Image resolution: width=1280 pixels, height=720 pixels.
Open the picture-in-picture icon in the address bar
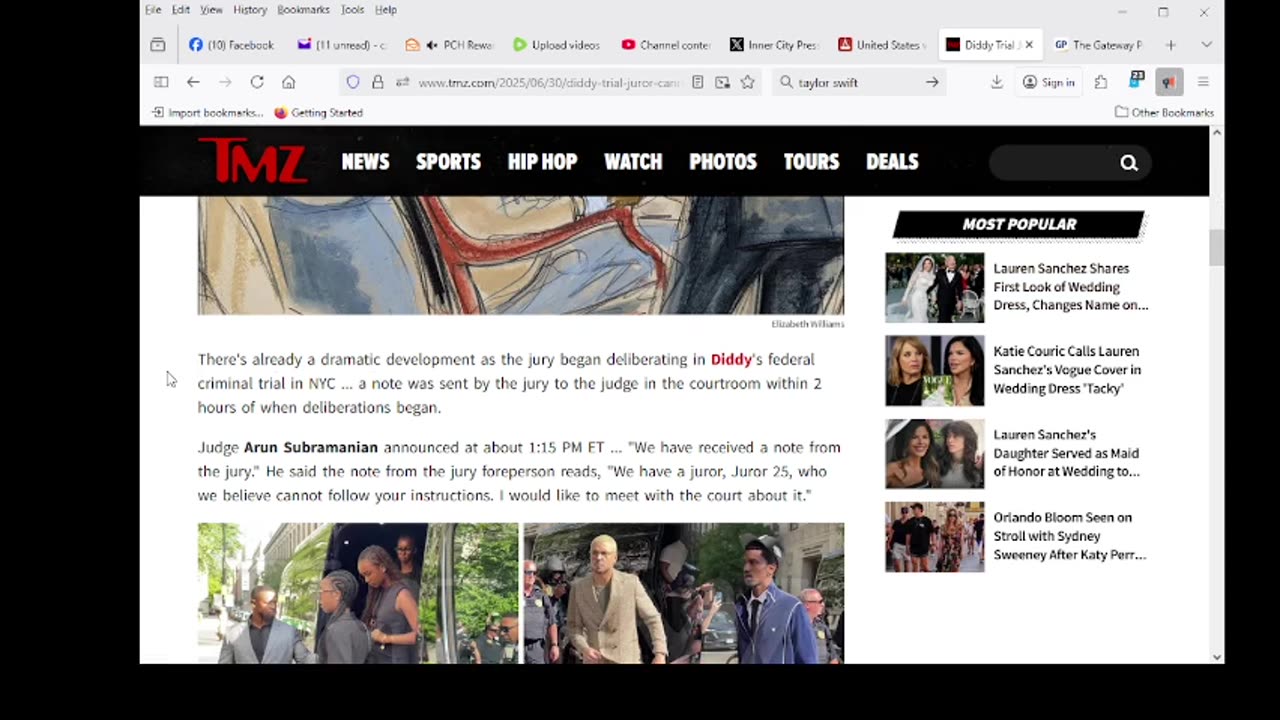coord(722,82)
